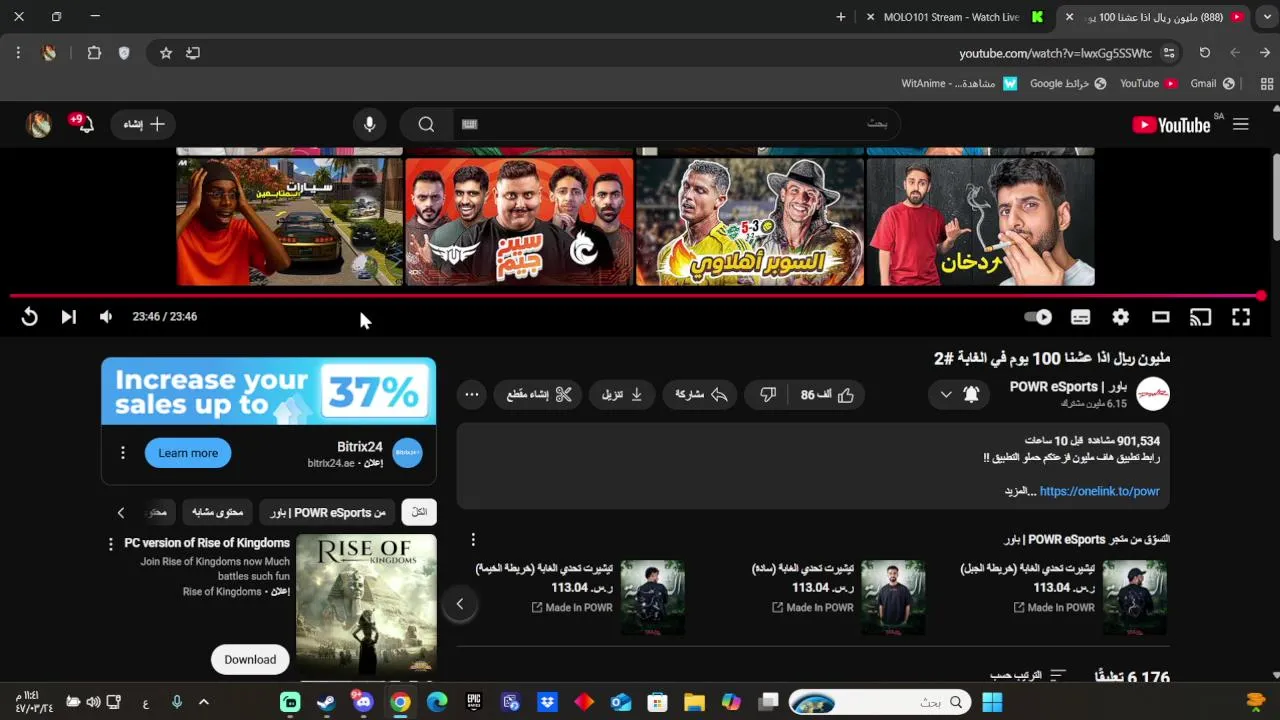This screenshot has width=1280, height=720.
Task: Run search with the magnifier button
Action: coord(426,124)
